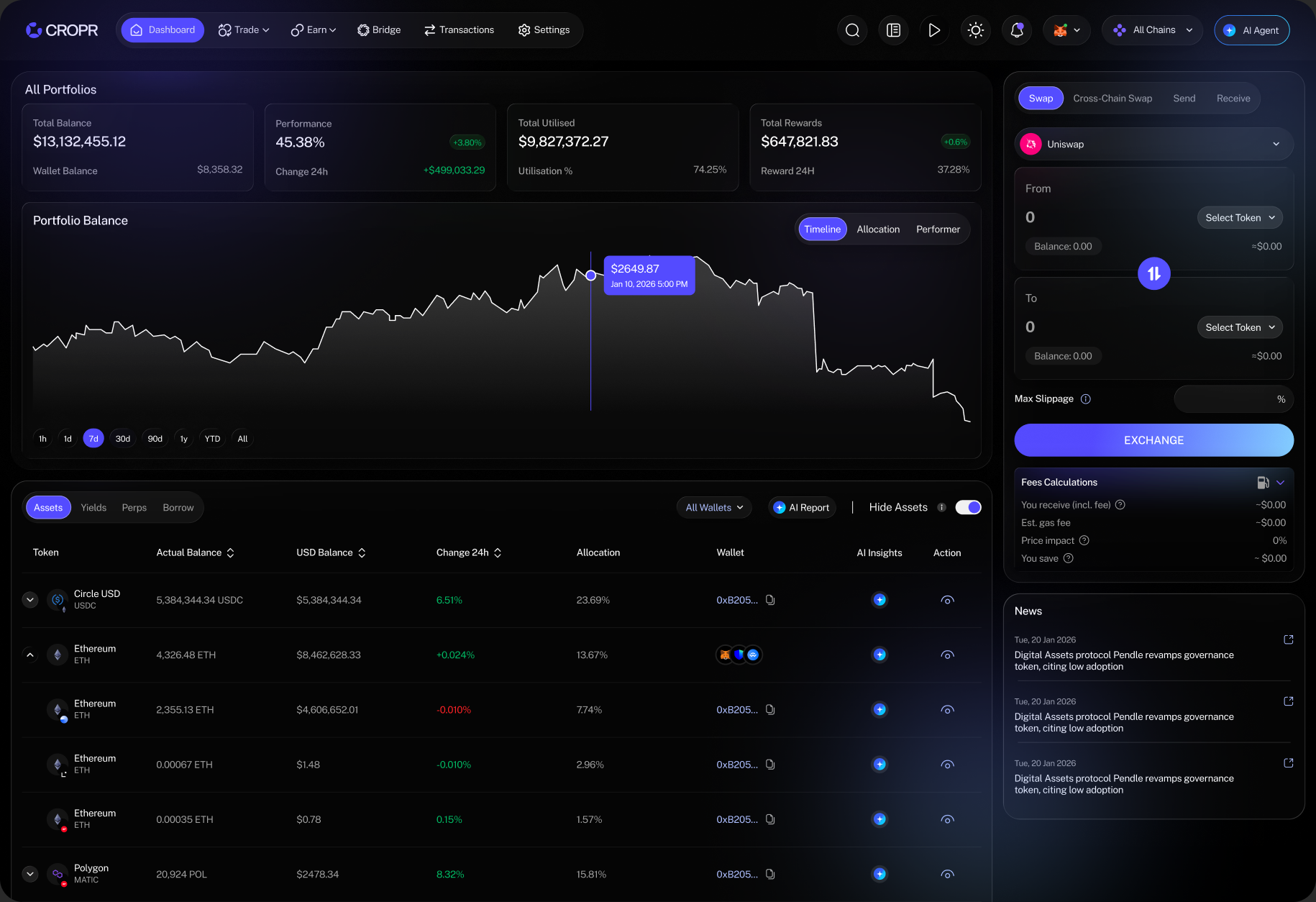
Task: Click the gas pump icon in Fees Calculations
Action: [1263, 483]
